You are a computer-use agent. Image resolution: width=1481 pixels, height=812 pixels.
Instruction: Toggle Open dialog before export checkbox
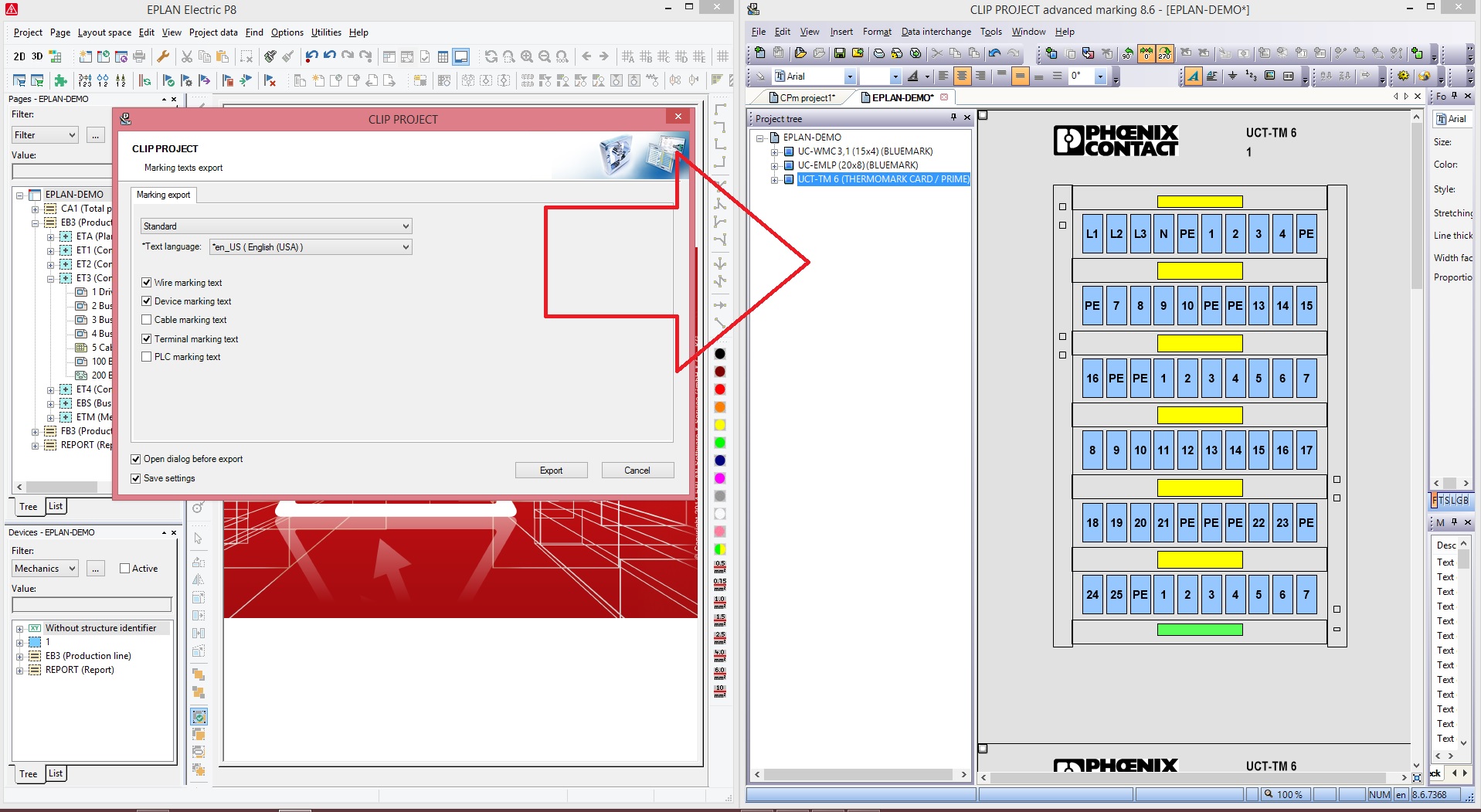click(135, 459)
